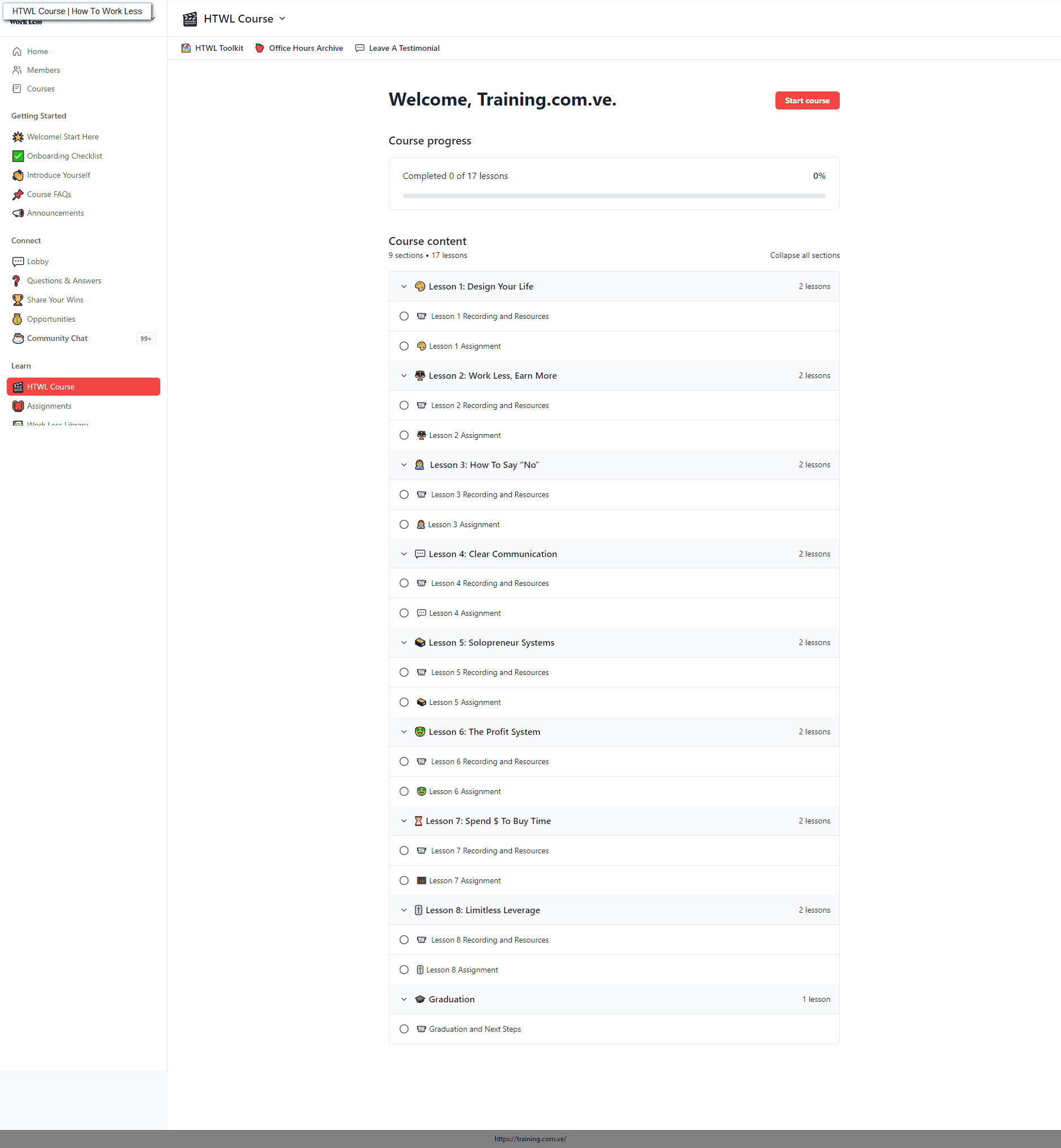Collapse the Lesson 1: Design Your Life section

pyautogui.click(x=404, y=287)
